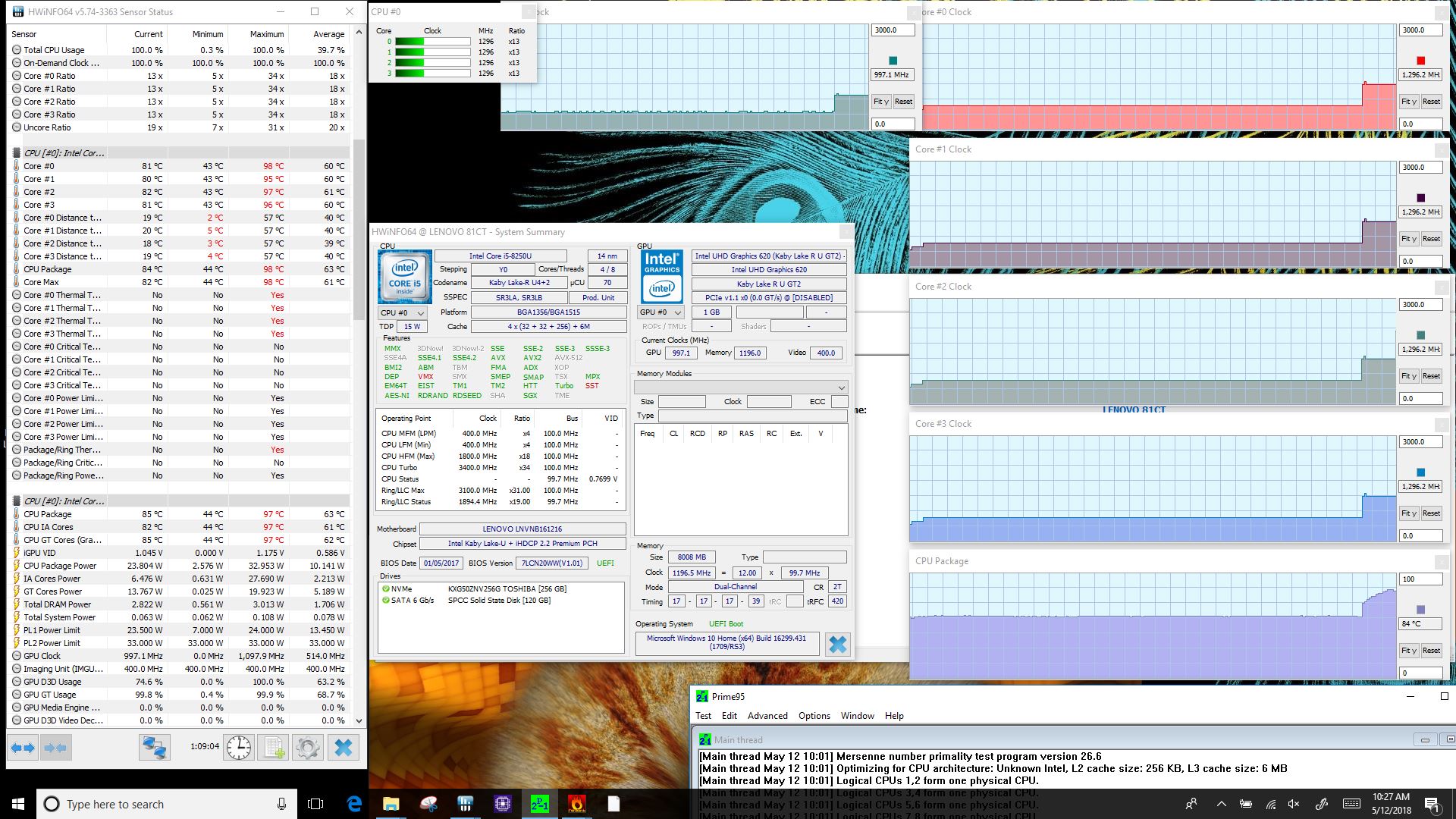The width and height of the screenshot is (1456, 819).
Task: Open Prime95 Edit menu
Action: tap(730, 716)
